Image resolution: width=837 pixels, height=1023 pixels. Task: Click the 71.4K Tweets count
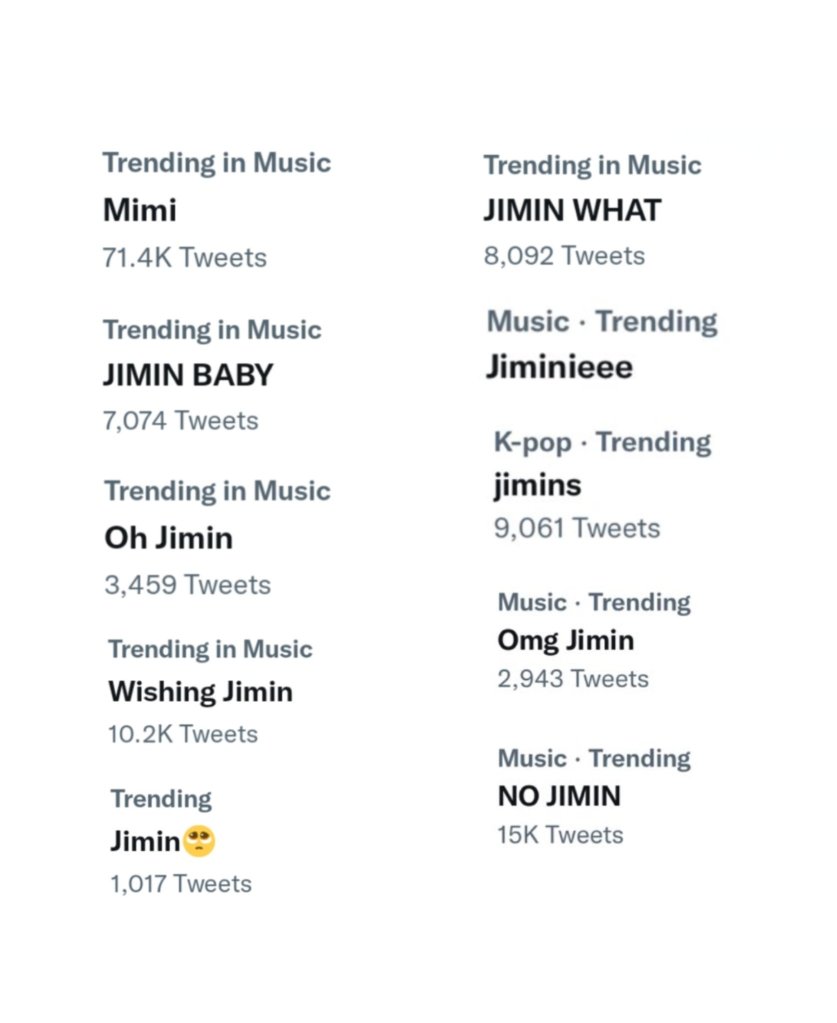[184, 258]
